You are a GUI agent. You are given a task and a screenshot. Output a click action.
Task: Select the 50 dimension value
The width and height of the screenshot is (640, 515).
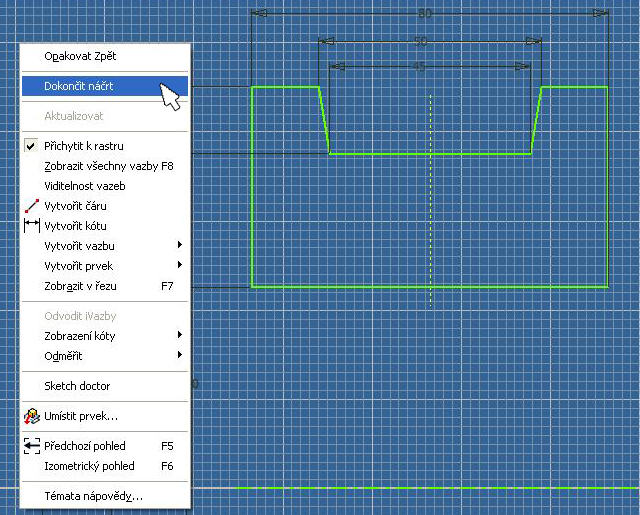click(420, 41)
